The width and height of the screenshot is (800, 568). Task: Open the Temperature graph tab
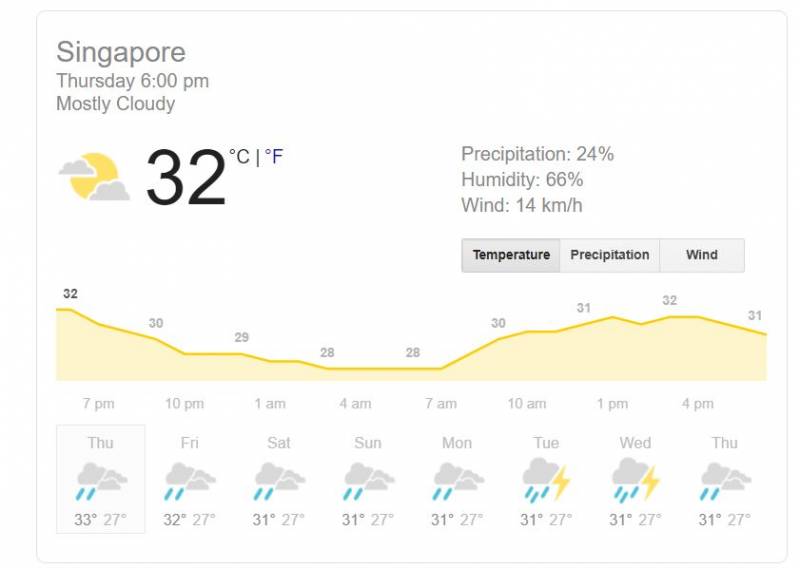[511, 255]
